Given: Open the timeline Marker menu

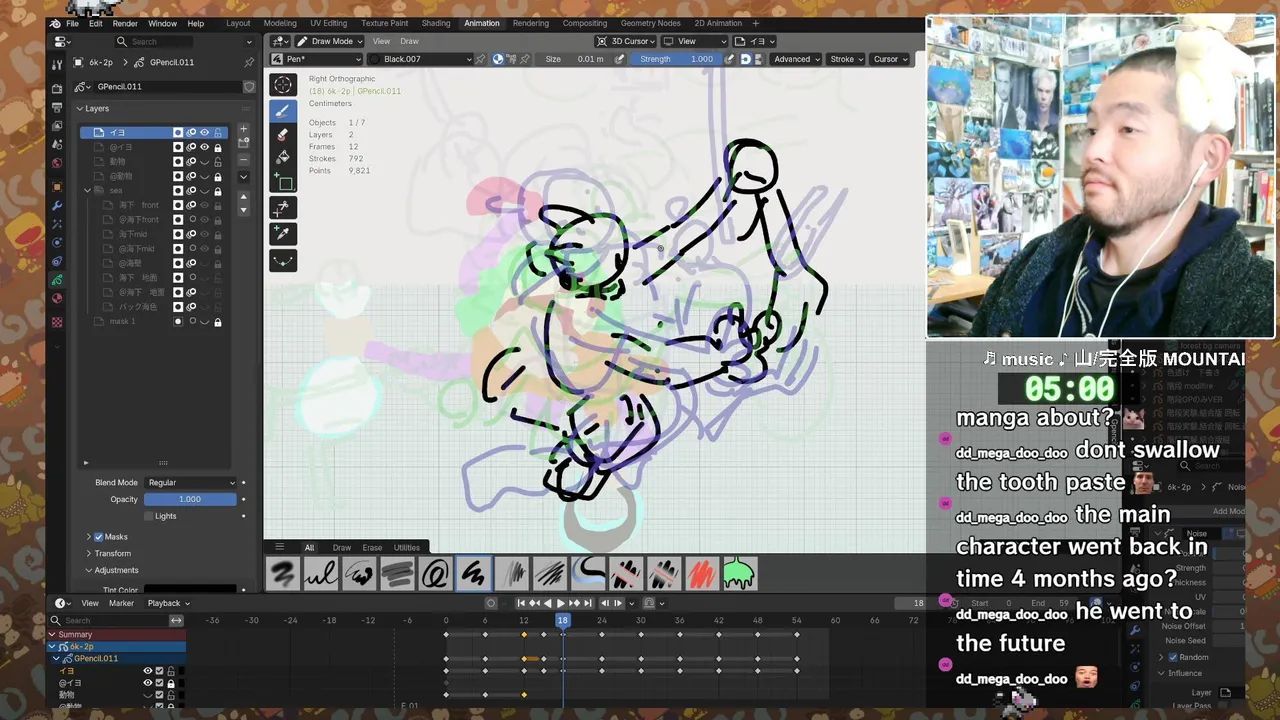Looking at the screenshot, I should click(121, 603).
